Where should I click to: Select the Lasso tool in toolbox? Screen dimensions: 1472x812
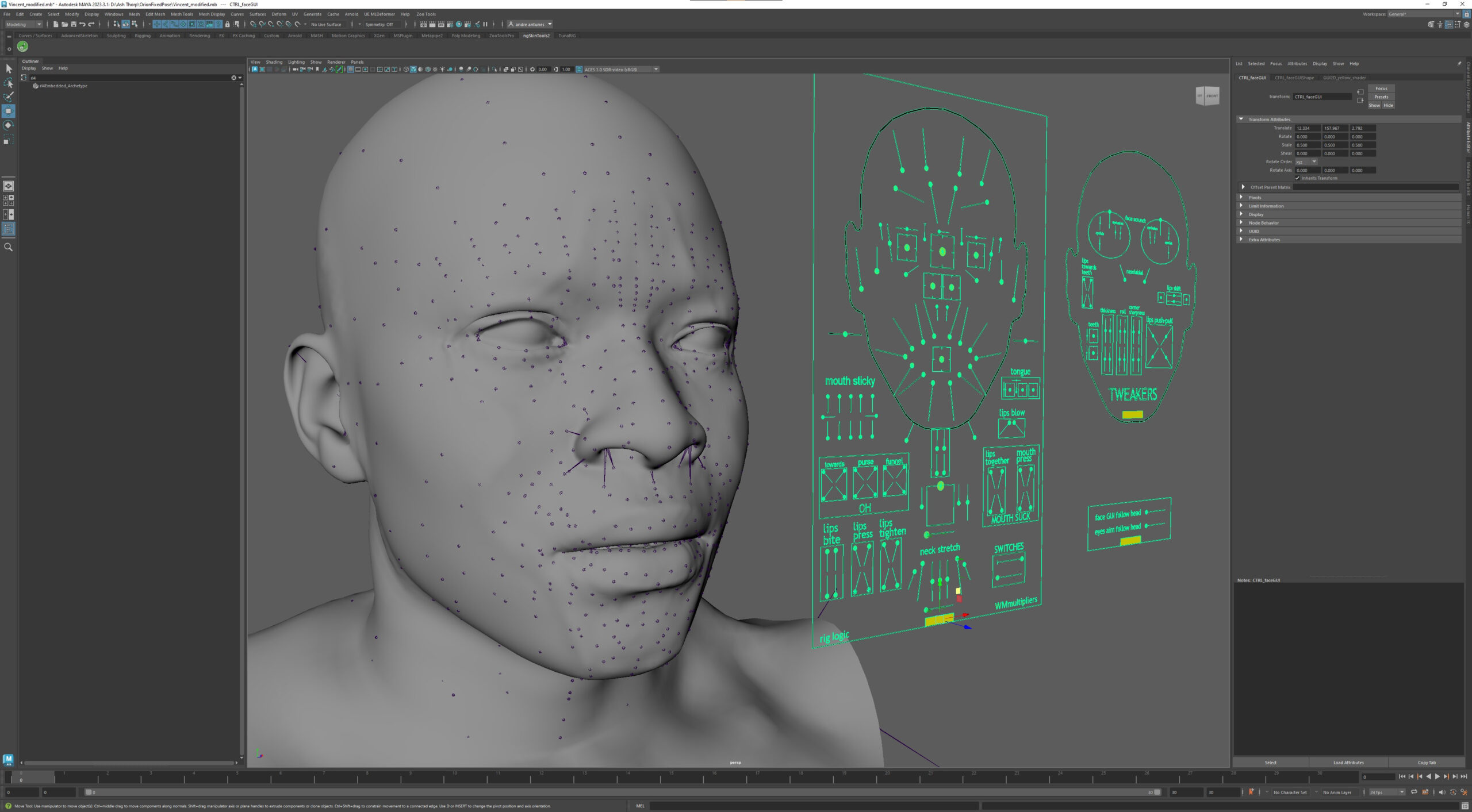(x=9, y=83)
